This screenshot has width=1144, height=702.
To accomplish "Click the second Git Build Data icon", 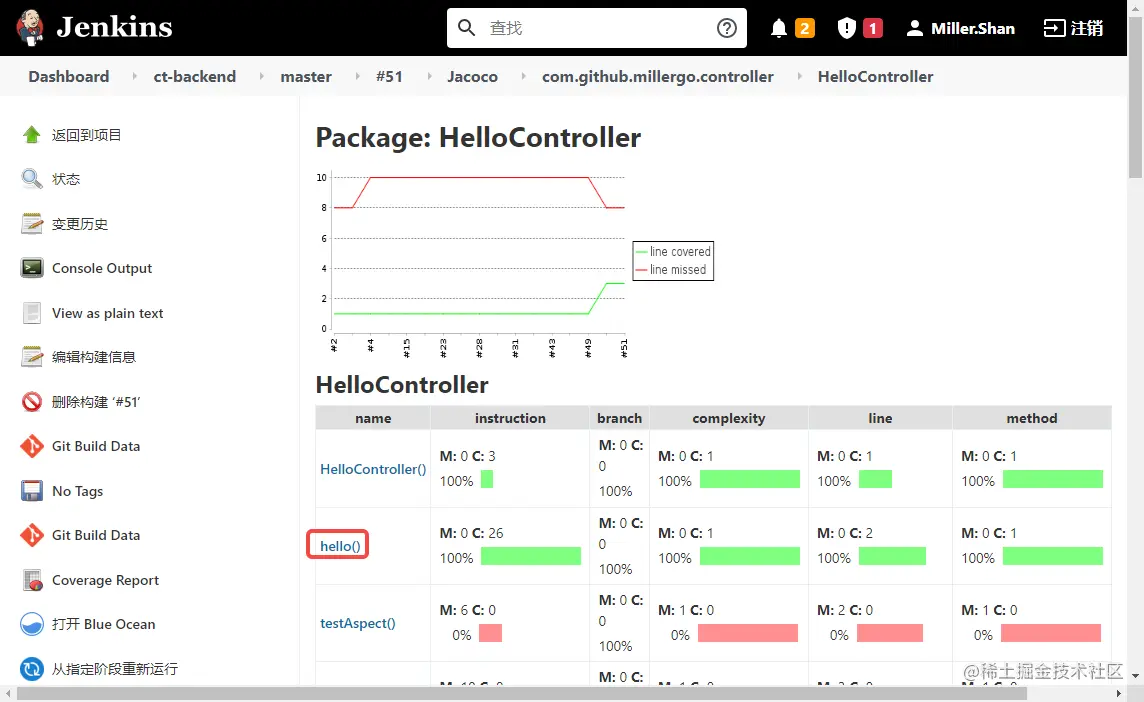I will 31,535.
